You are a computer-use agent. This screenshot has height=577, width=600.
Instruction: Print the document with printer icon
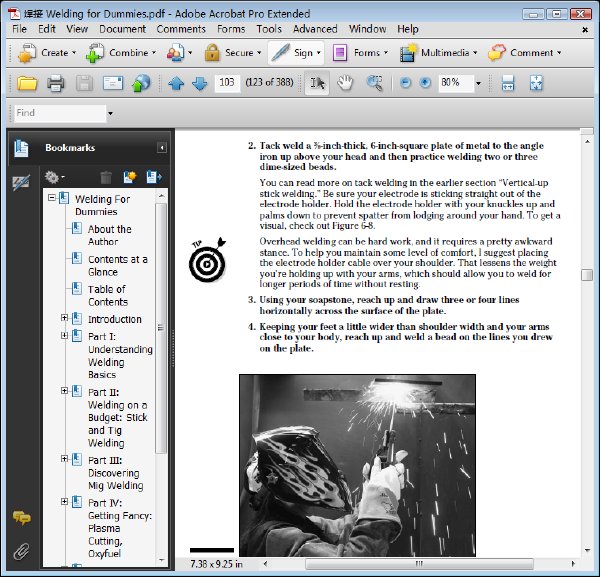point(55,83)
